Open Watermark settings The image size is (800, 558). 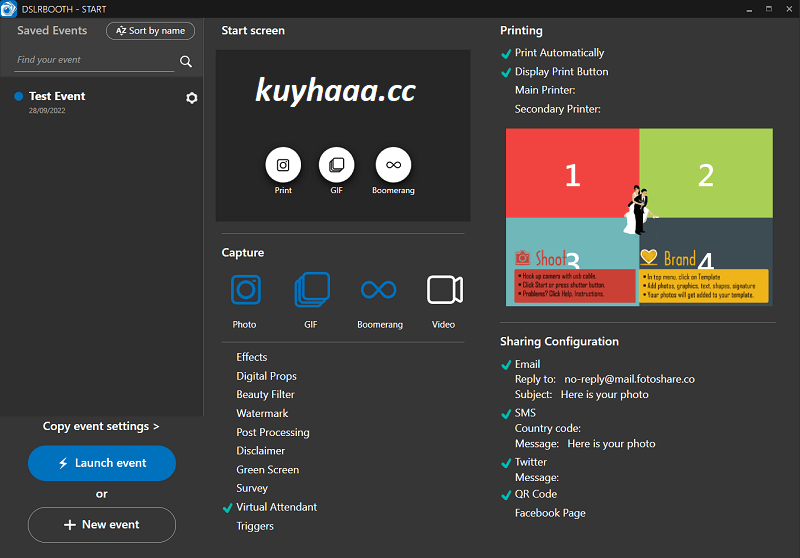point(262,413)
